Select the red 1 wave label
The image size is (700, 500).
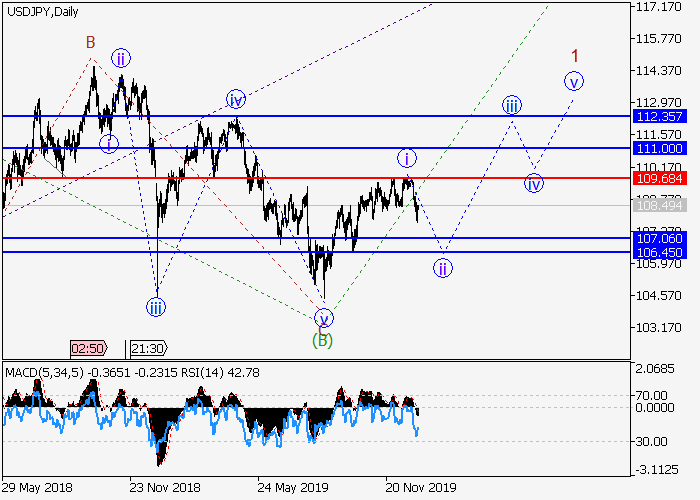pos(576,55)
